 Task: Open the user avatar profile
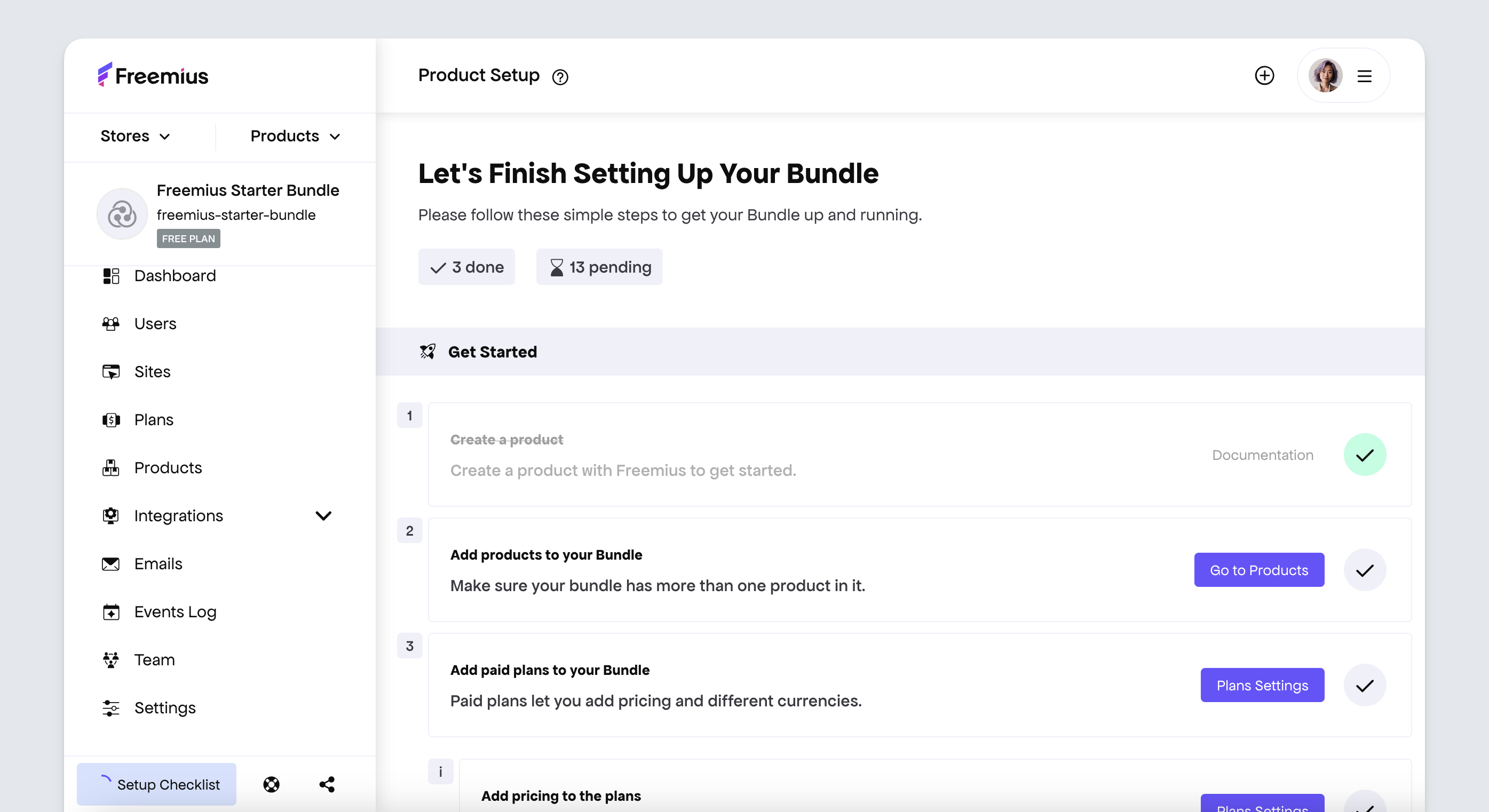click(x=1325, y=76)
